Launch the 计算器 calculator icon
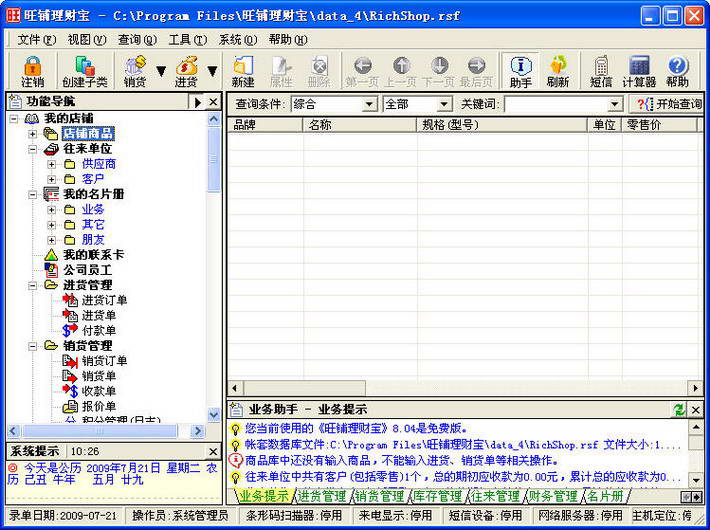Viewport: 710px width, 530px height. tap(639, 71)
